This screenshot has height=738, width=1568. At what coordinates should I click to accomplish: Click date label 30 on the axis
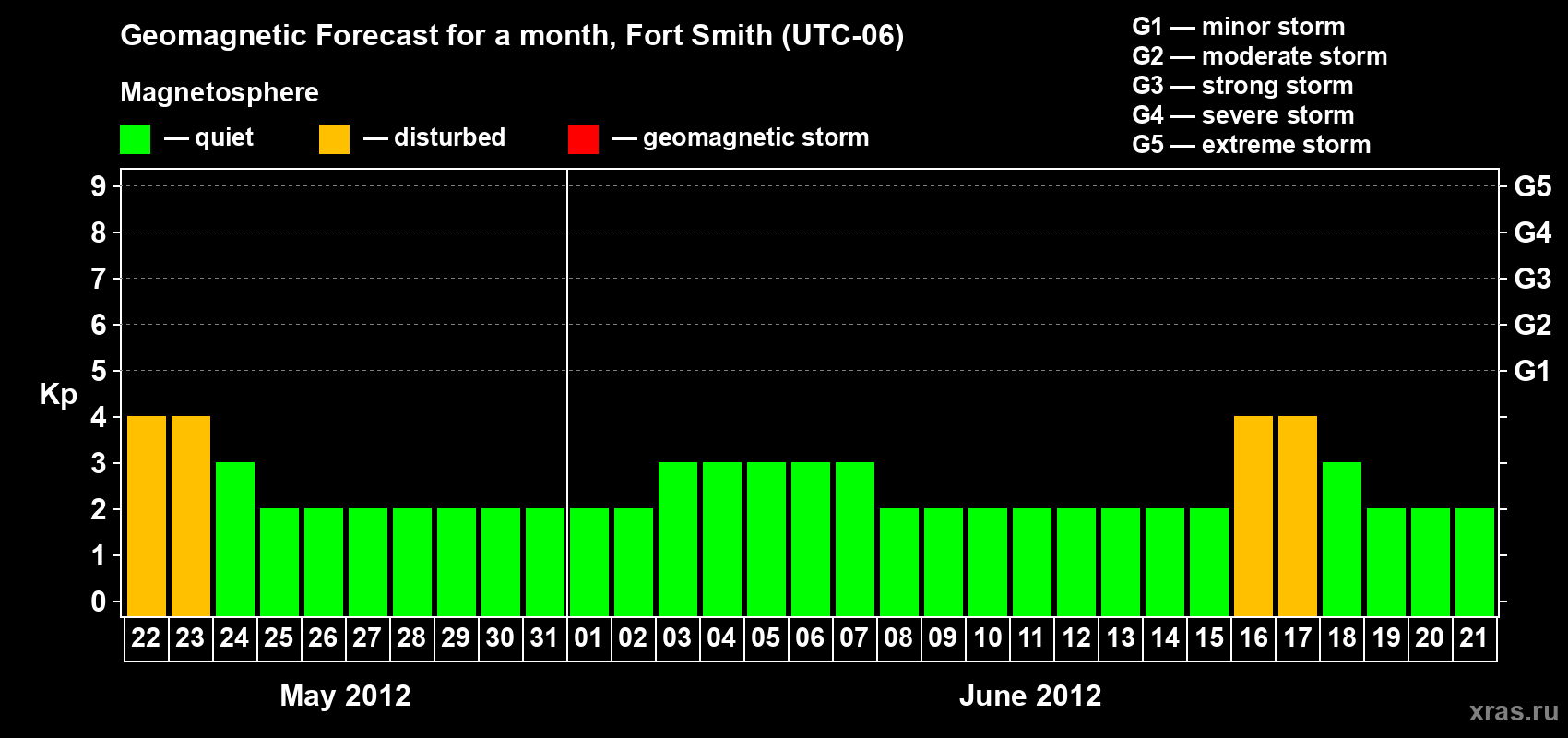point(500,638)
